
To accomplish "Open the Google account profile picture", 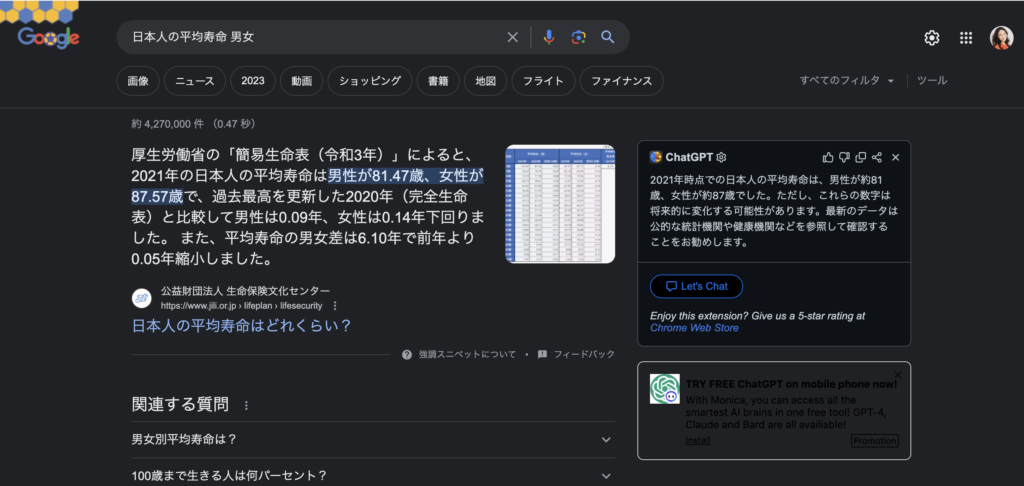I will tap(1001, 38).
